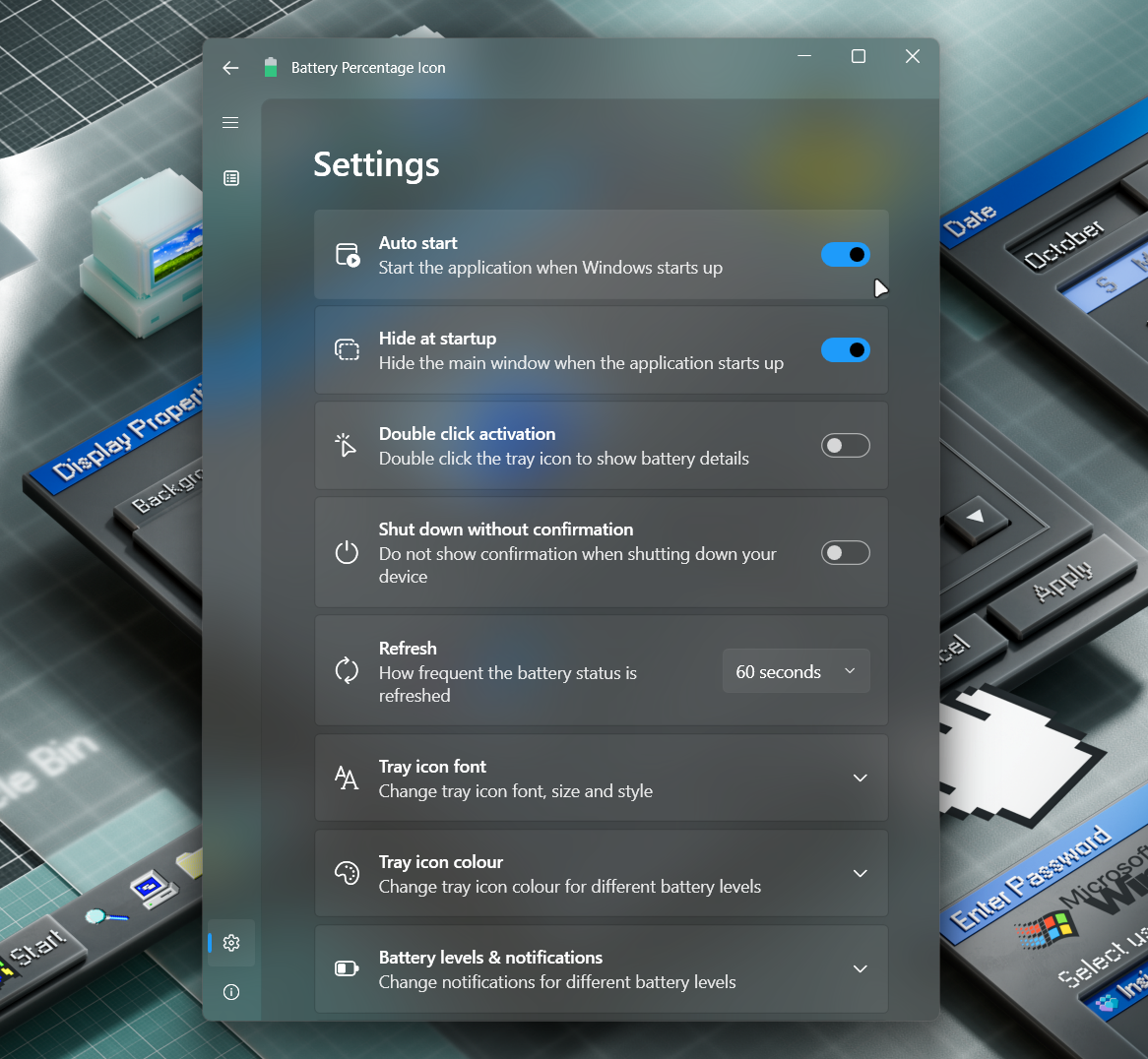This screenshot has width=1148, height=1059.
Task: Click the Tray icon font icon
Action: tap(347, 778)
